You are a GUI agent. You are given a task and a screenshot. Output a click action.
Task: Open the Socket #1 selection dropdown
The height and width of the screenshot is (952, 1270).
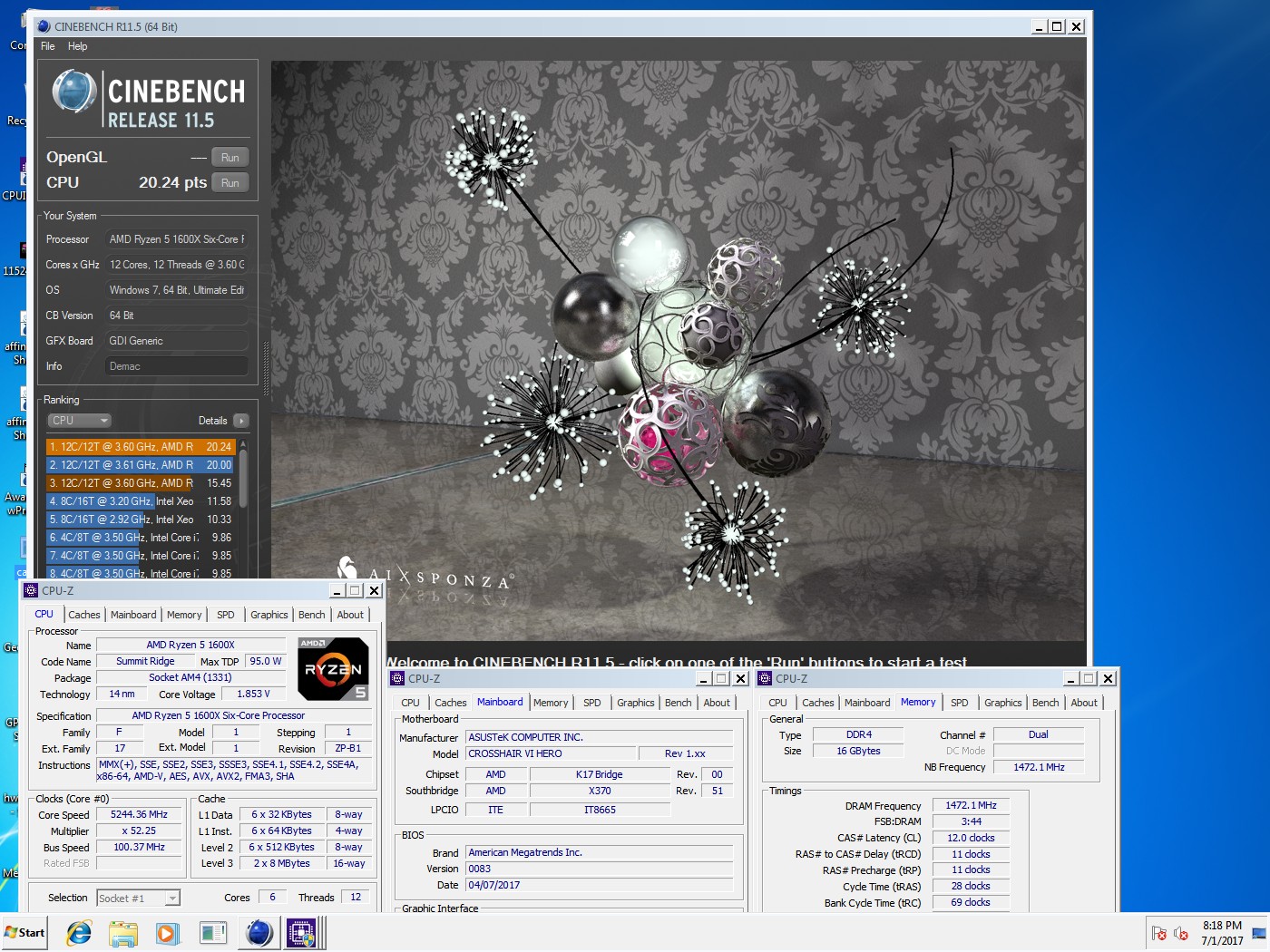[x=139, y=898]
